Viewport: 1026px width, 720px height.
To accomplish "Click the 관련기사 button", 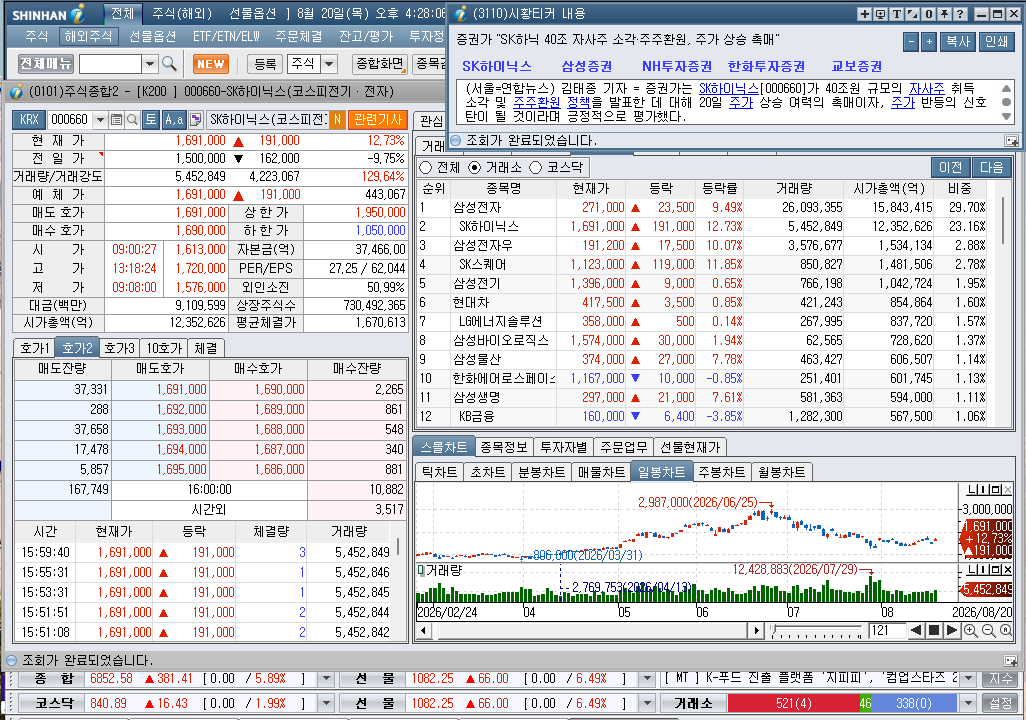I will tap(378, 120).
